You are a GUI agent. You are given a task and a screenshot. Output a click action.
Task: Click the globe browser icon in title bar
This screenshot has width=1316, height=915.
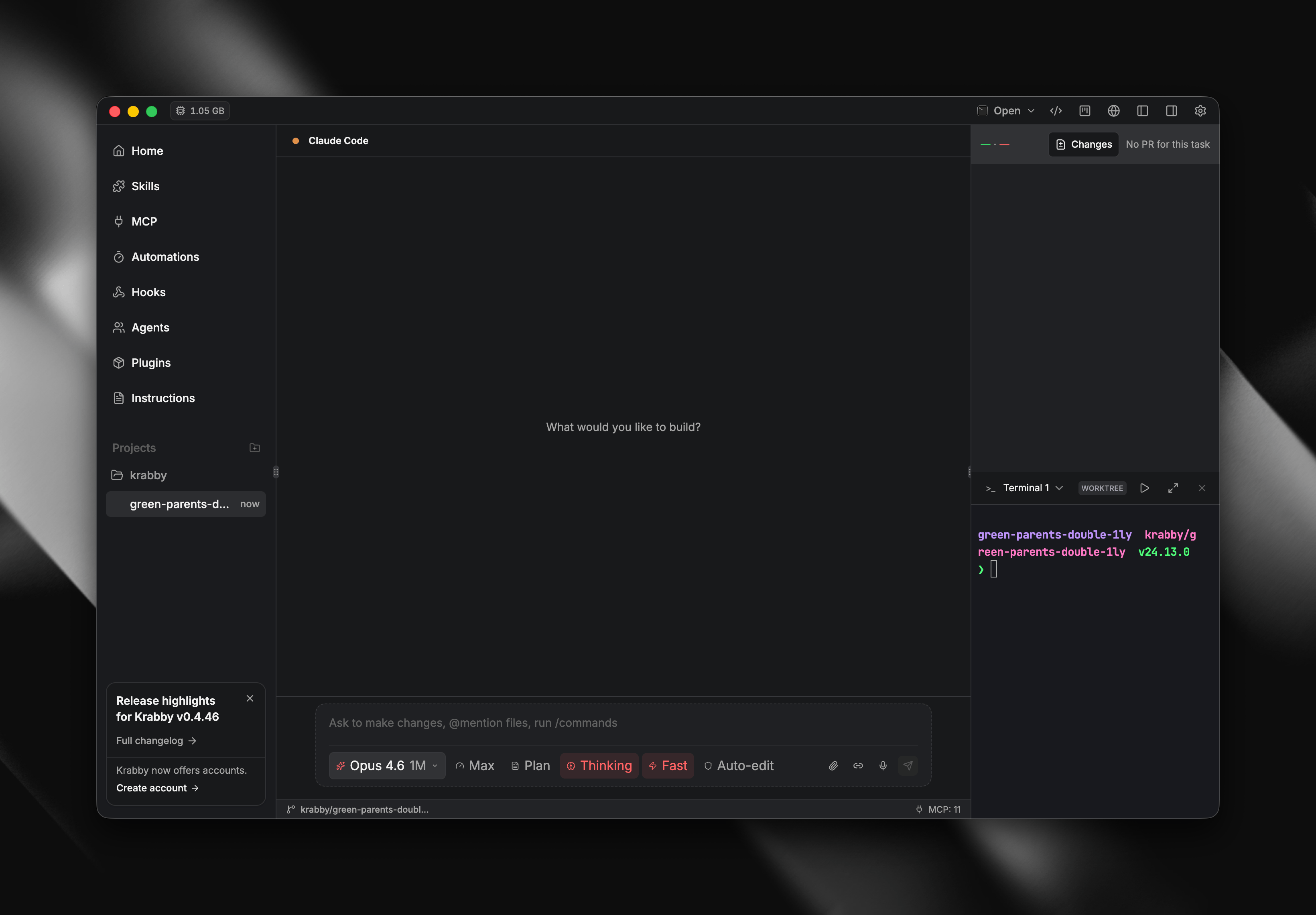pos(1113,111)
